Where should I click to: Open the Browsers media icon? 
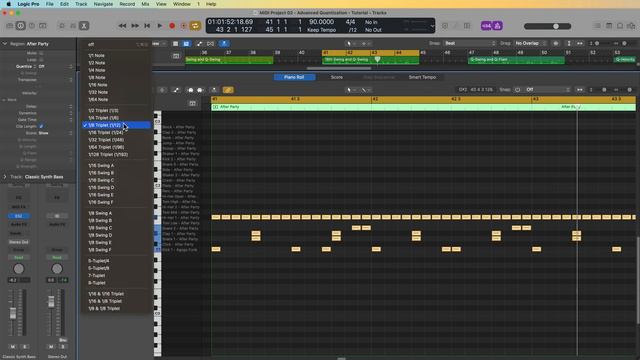coord(631,26)
